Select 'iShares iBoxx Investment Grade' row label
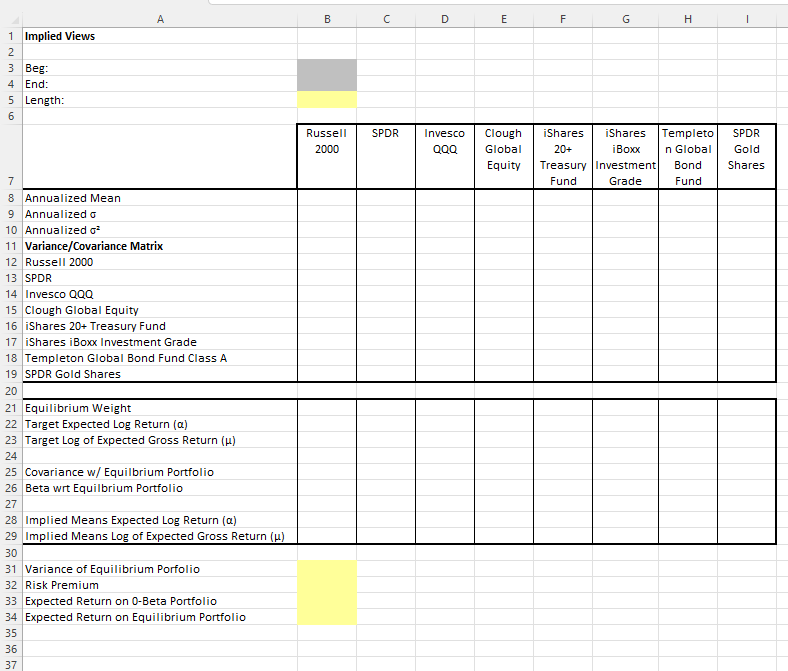The height and width of the screenshot is (671, 788). [160, 342]
